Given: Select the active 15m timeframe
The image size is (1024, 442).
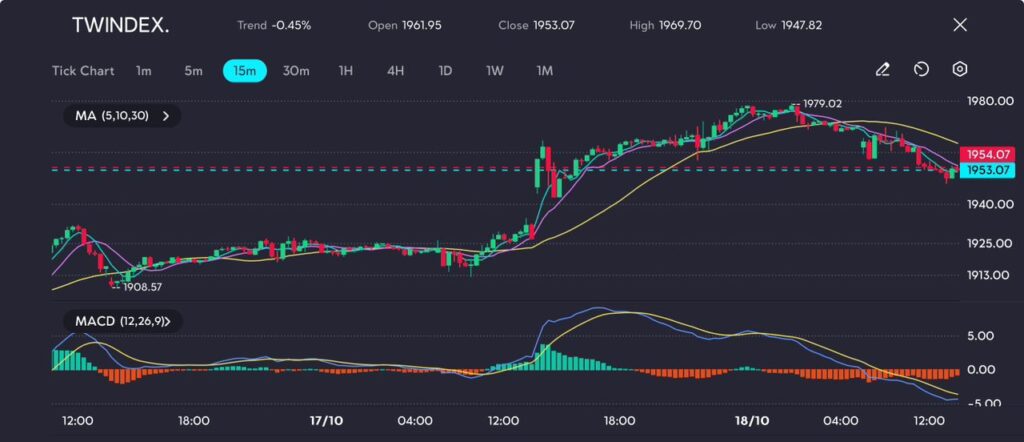Looking at the screenshot, I should pyautogui.click(x=244, y=71).
